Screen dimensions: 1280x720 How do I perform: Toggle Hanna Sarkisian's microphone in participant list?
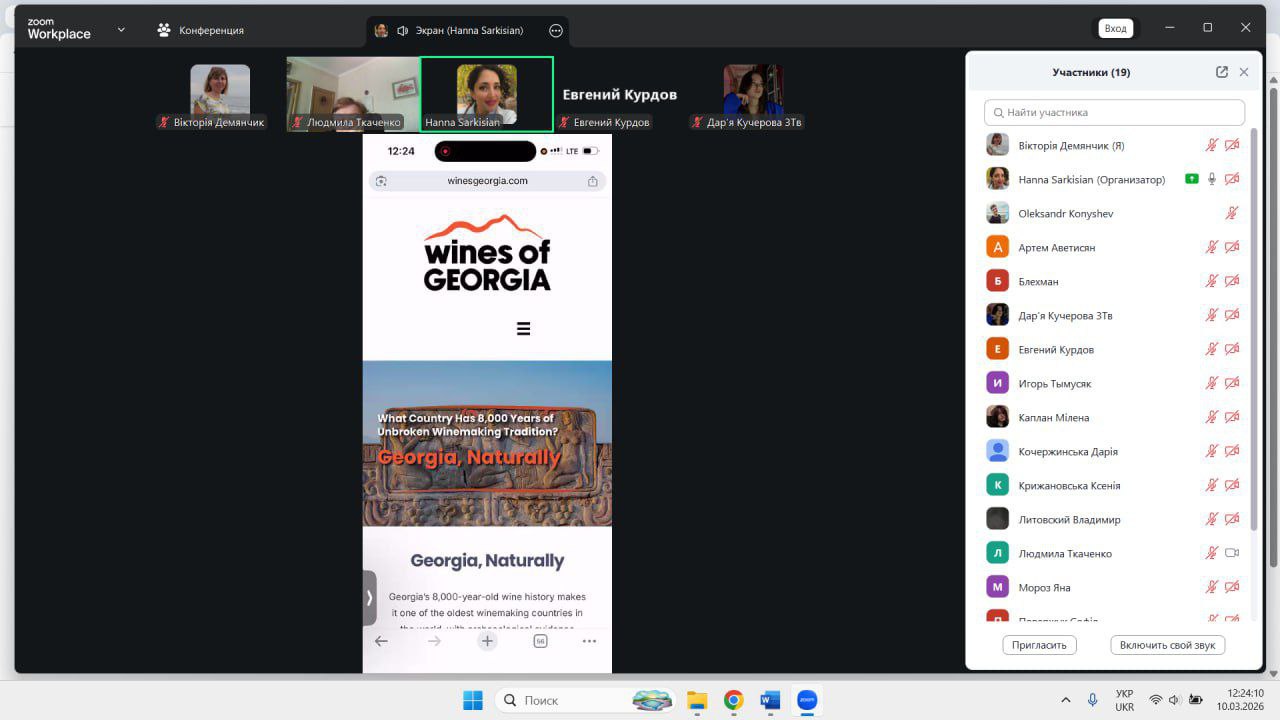[1212, 179]
